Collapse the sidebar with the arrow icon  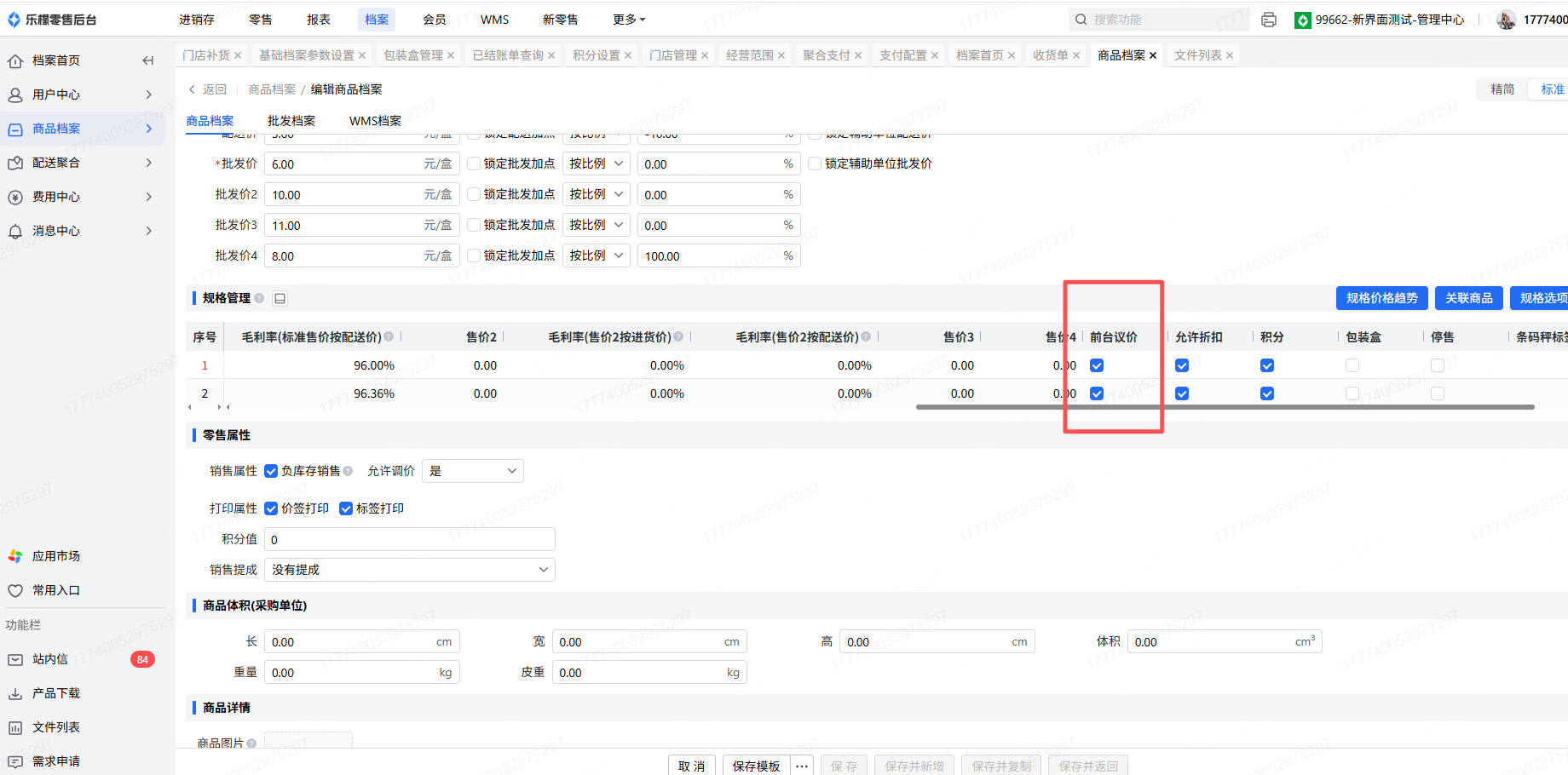click(x=148, y=60)
